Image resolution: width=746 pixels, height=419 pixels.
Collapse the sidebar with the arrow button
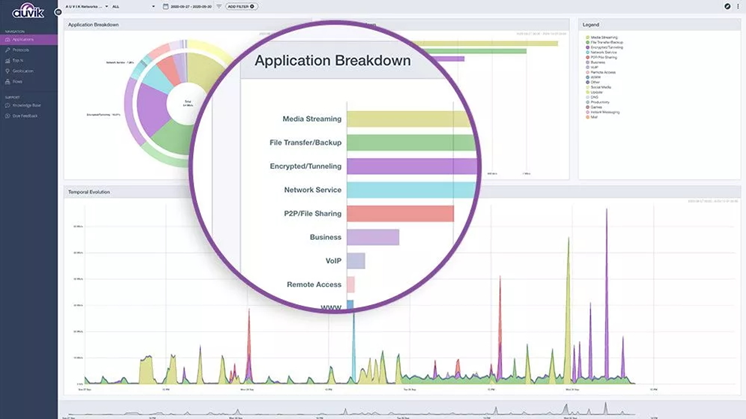57,13
